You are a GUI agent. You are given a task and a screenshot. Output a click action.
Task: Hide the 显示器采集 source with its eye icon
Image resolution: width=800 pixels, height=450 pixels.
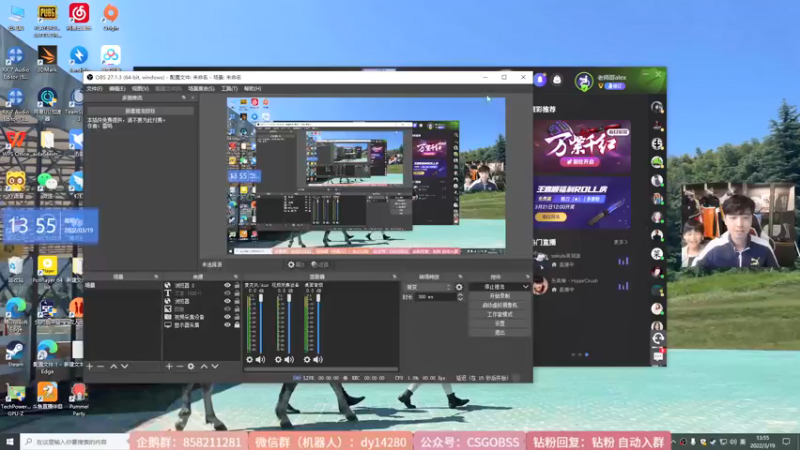click(227, 324)
